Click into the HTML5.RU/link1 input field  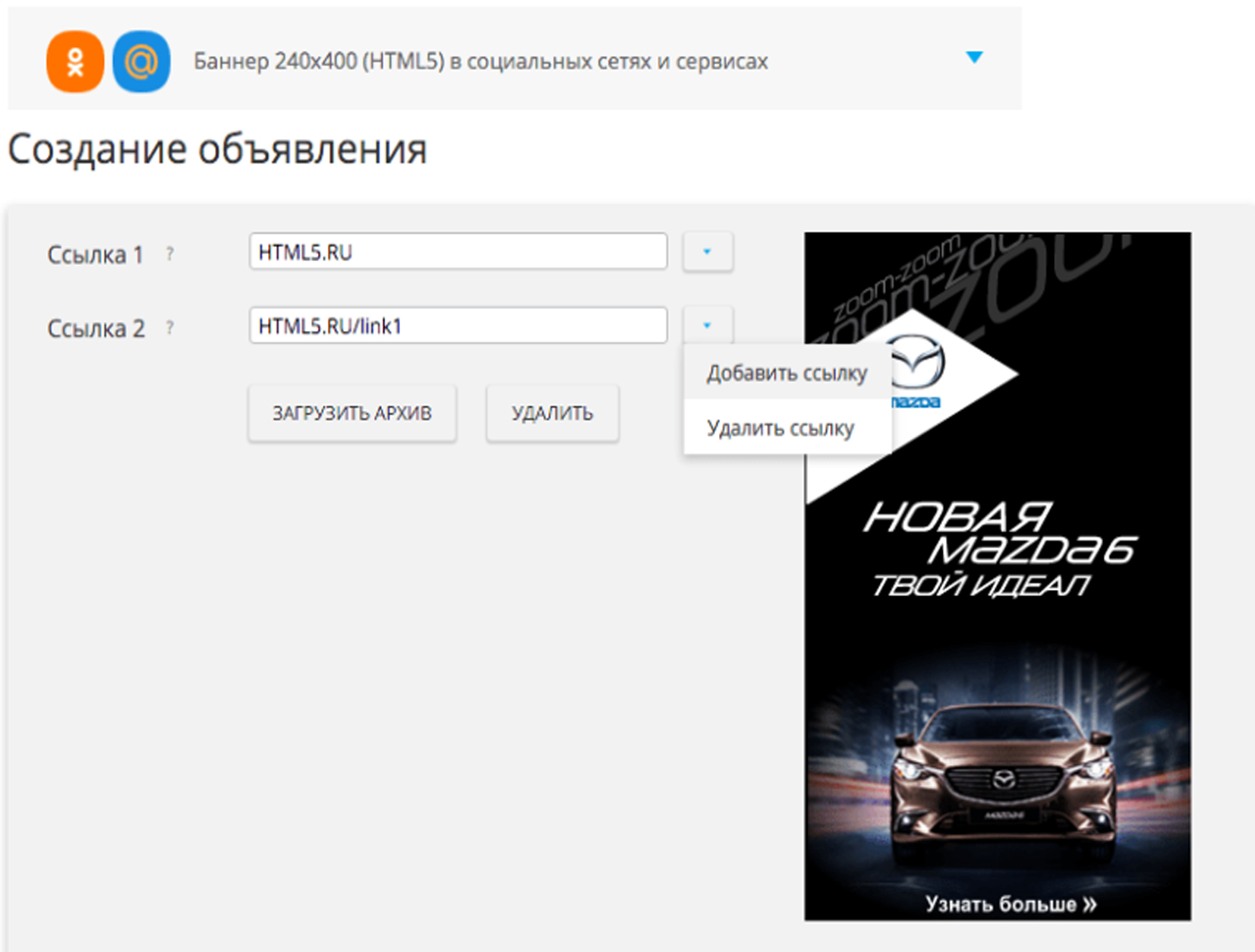pos(458,326)
